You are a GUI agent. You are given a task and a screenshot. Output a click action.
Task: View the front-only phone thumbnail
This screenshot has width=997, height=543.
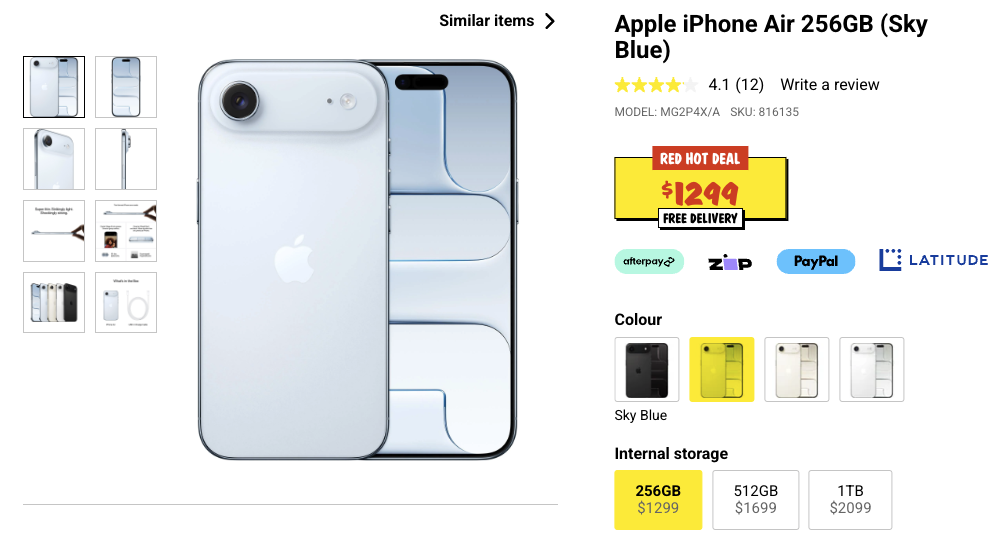click(126, 87)
